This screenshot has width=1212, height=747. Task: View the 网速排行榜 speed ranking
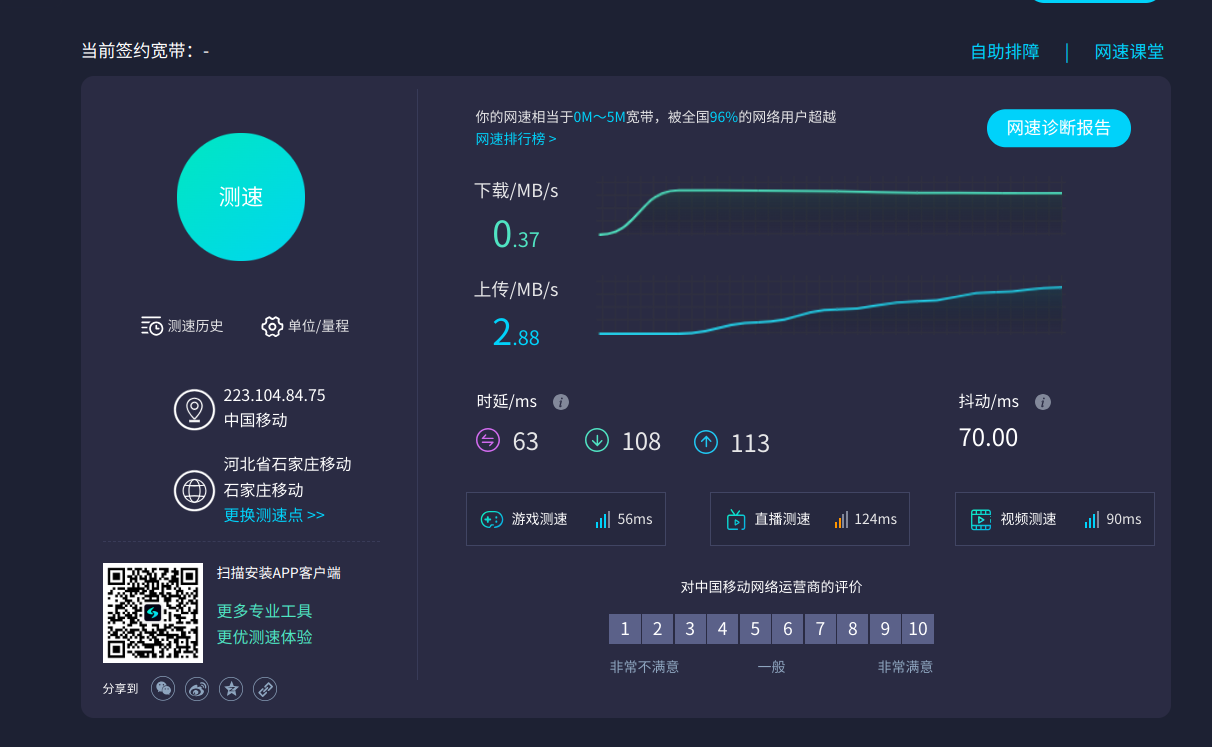516,139
